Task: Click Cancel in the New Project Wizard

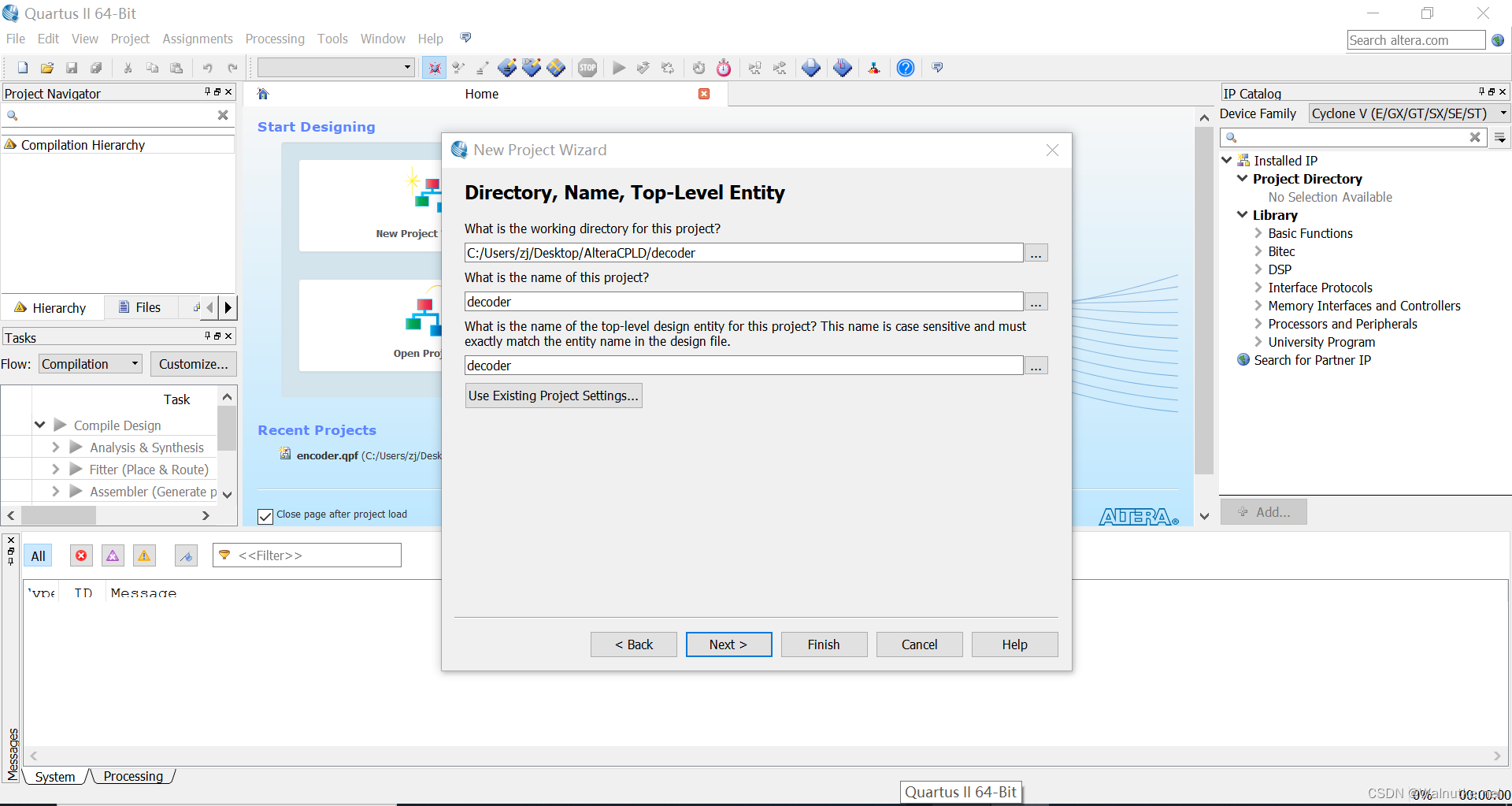Action: coord(919,644)
